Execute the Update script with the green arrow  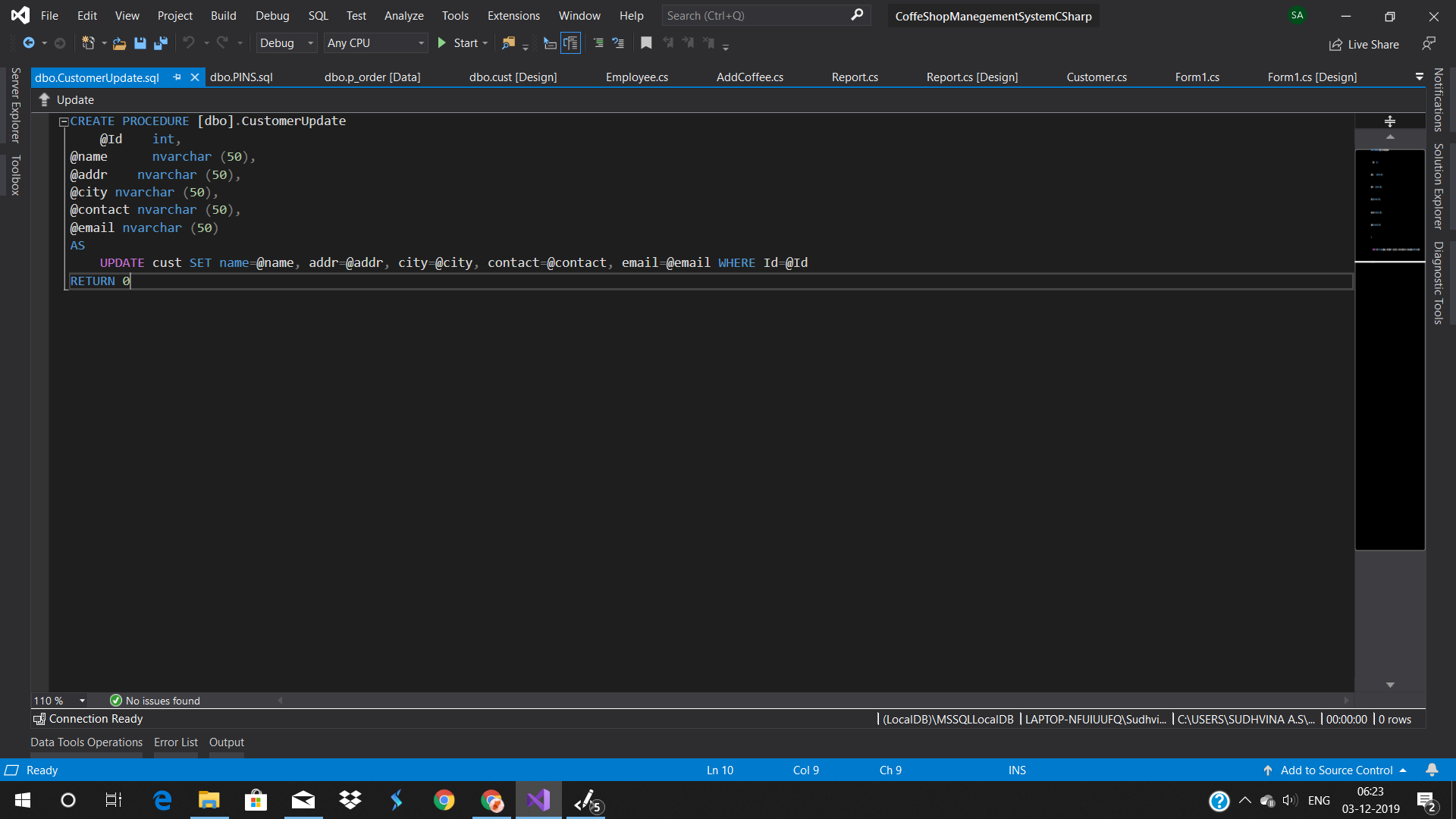tap(45, 99)
